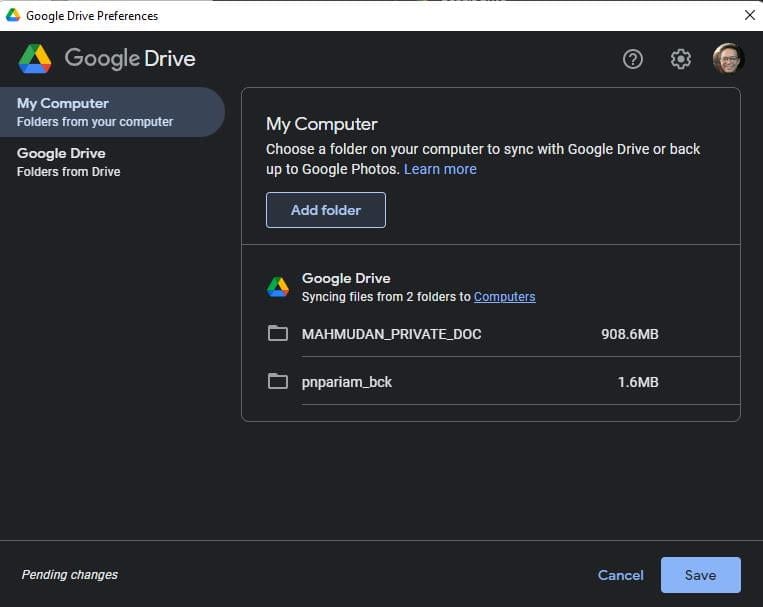Click the folder icon beside MAHMUDAN_PRIVATE_DOC
The height and width of the screenshot is (607, 763).
(278, 333)
